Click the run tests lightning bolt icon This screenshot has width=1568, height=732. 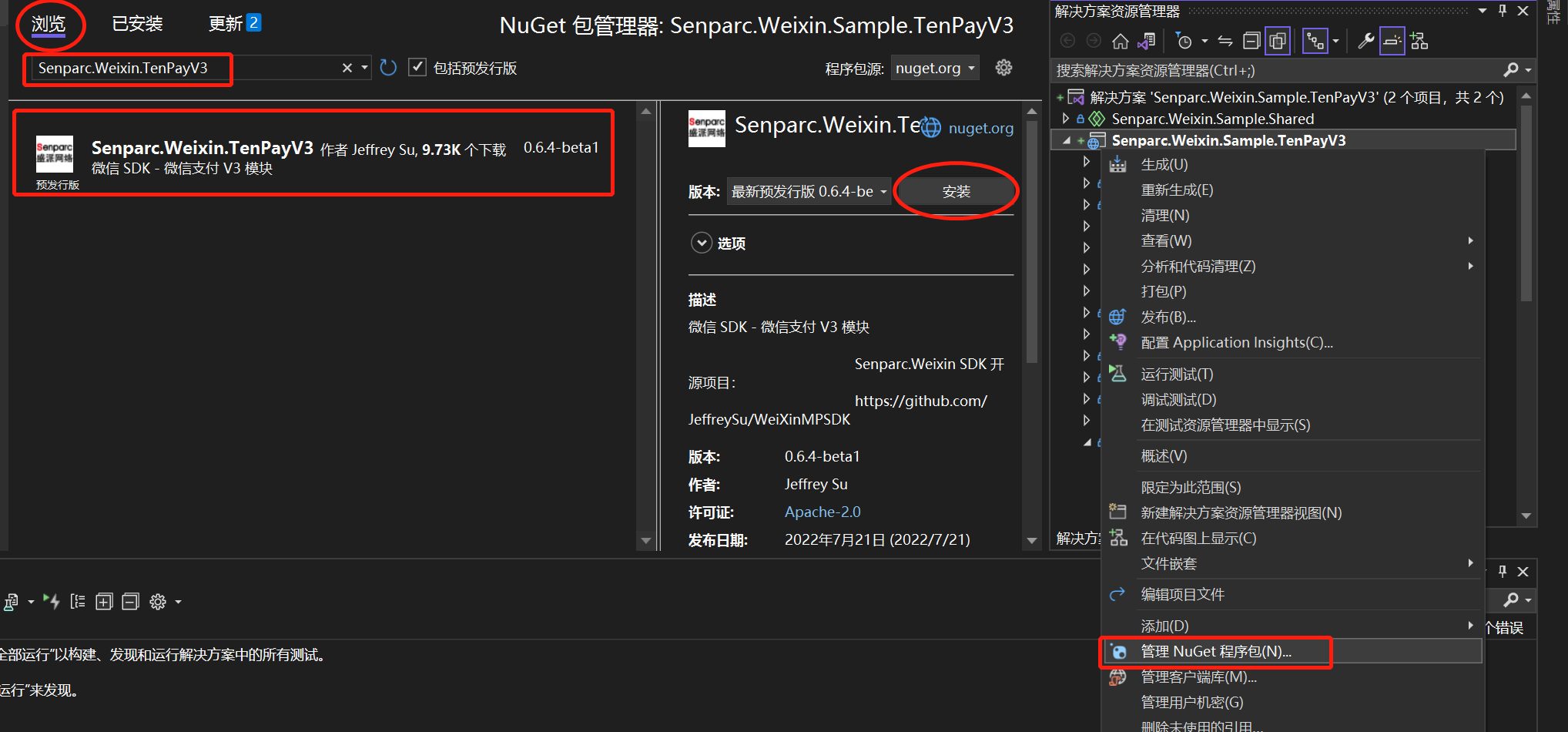tap(52, 602)
